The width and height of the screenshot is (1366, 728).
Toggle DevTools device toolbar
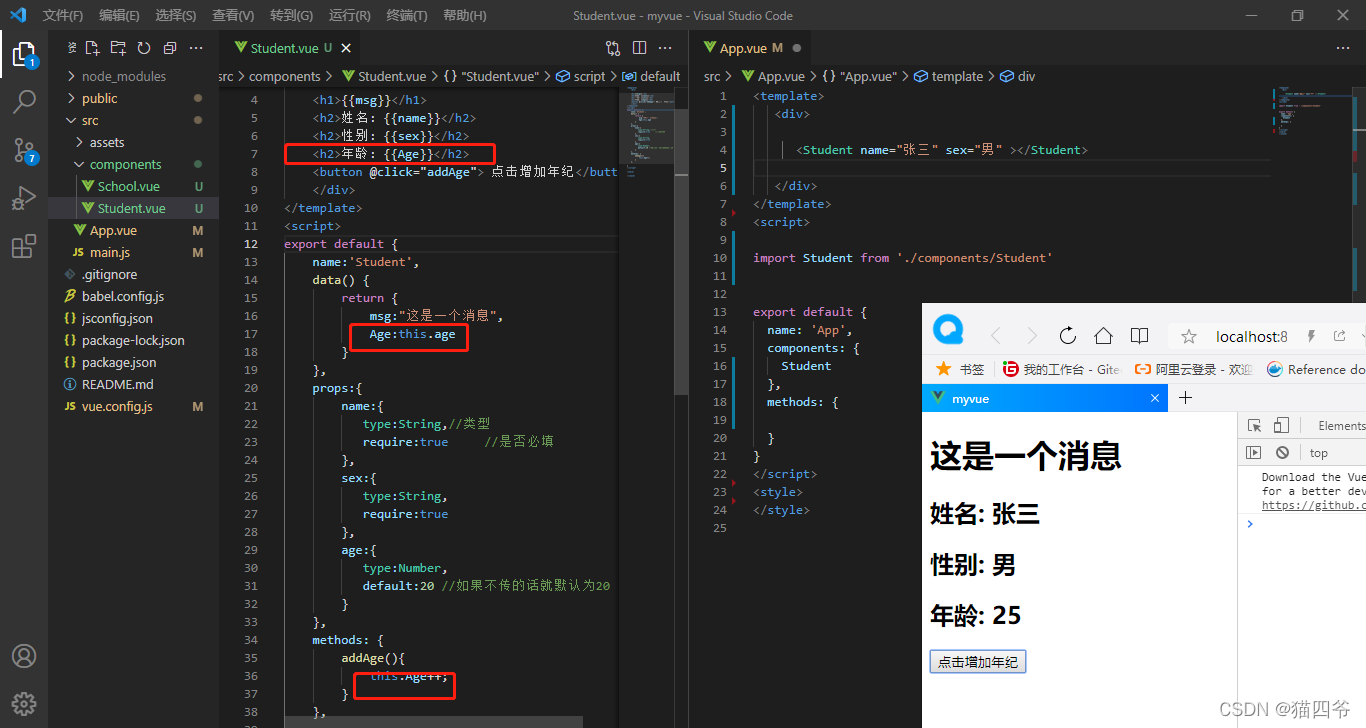coord(1281,425)
